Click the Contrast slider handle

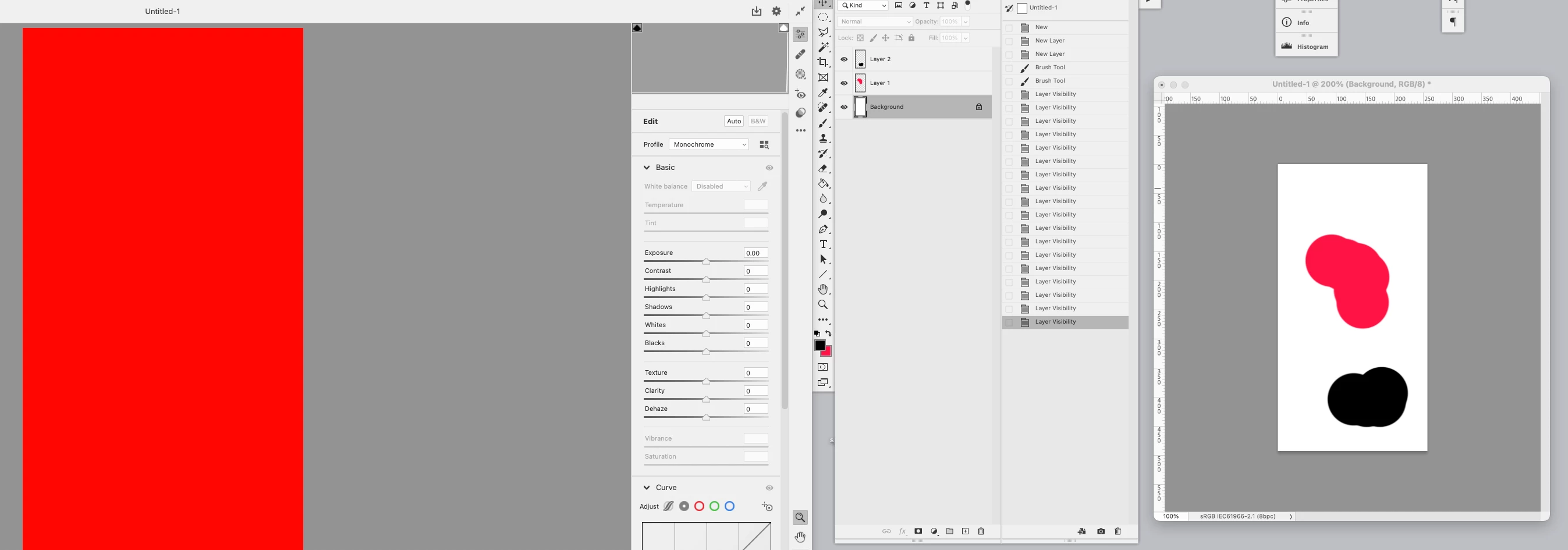(x=706, y=280)
